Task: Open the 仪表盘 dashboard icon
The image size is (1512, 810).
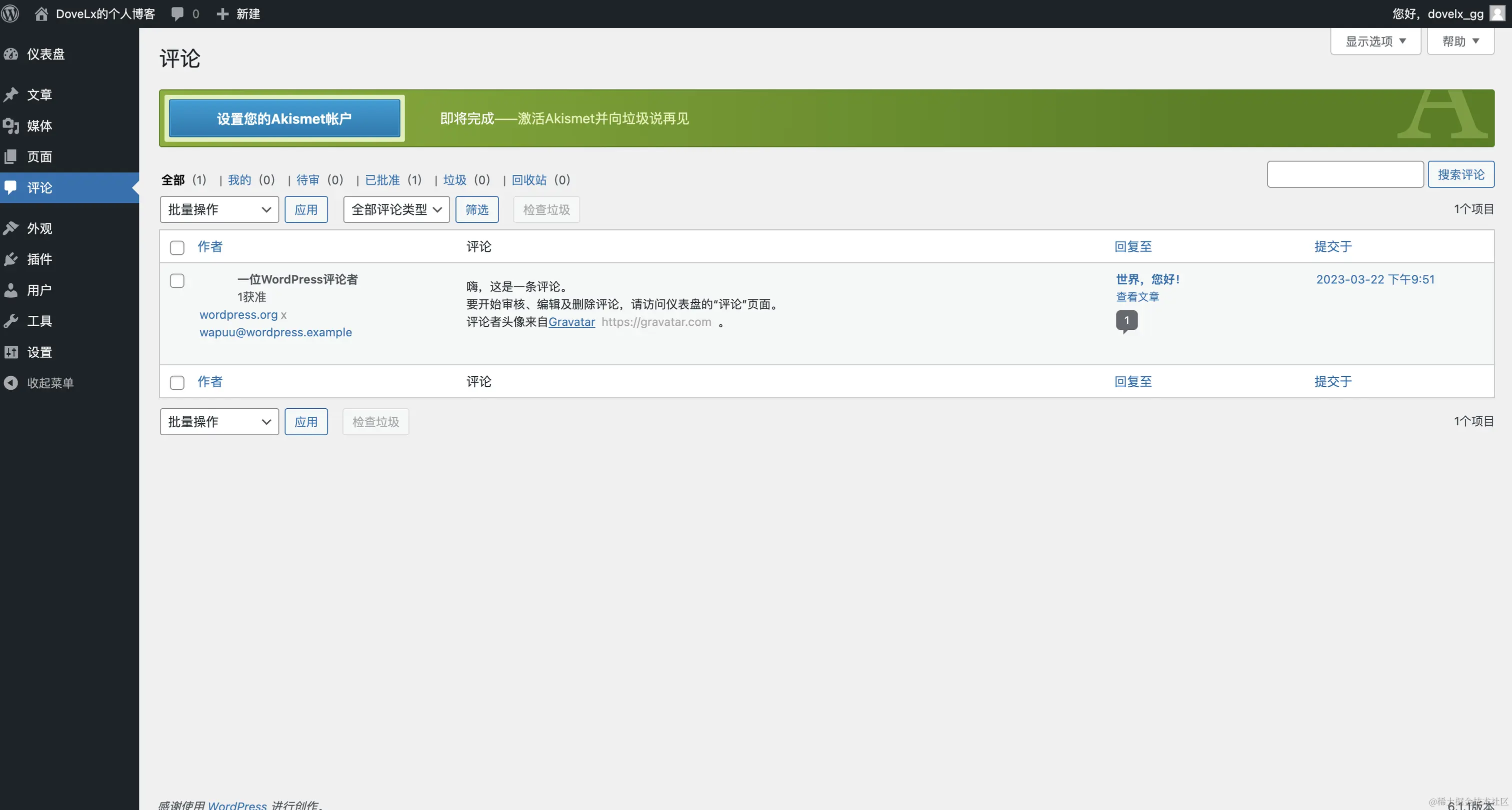Action: [x=11, y=54]
